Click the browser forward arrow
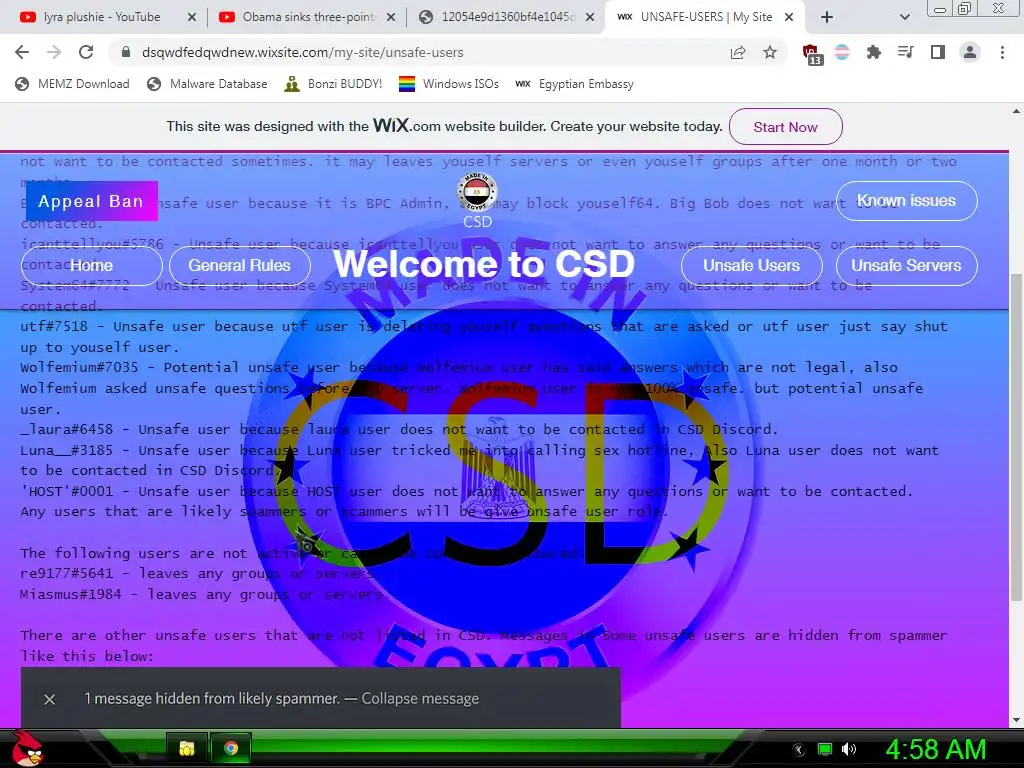This screenshot has height=768, width=1024. [x=54, y=52]
